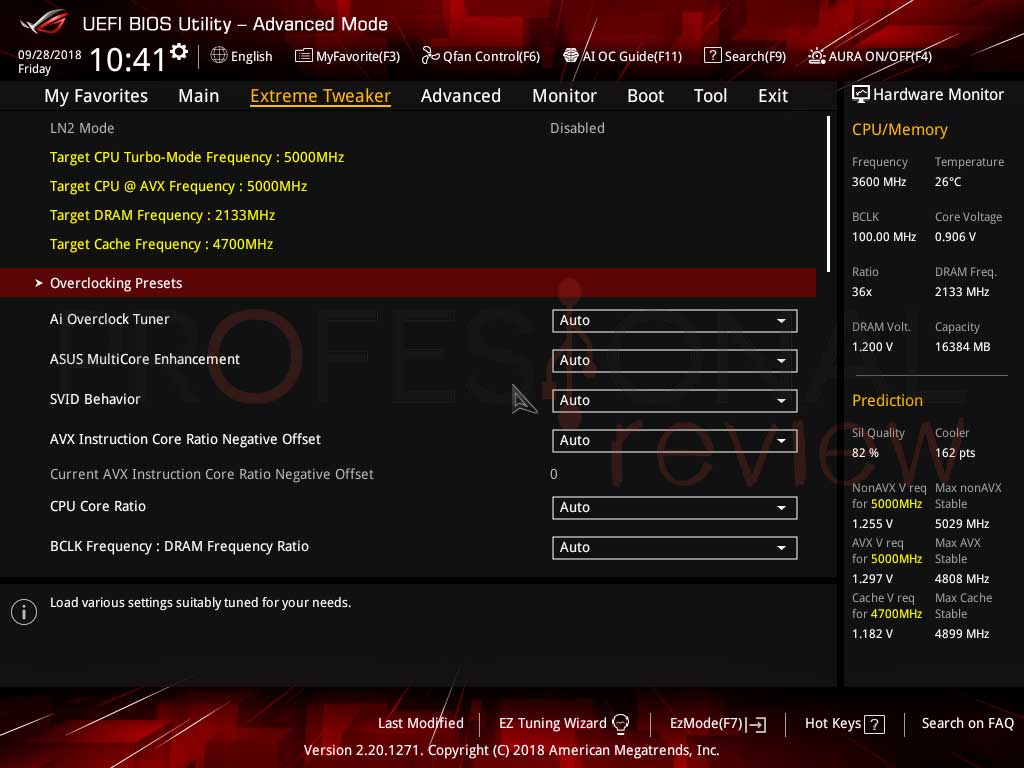Open the Boot menu tab
The image size is (1024, 768).
tap(645, 95)
